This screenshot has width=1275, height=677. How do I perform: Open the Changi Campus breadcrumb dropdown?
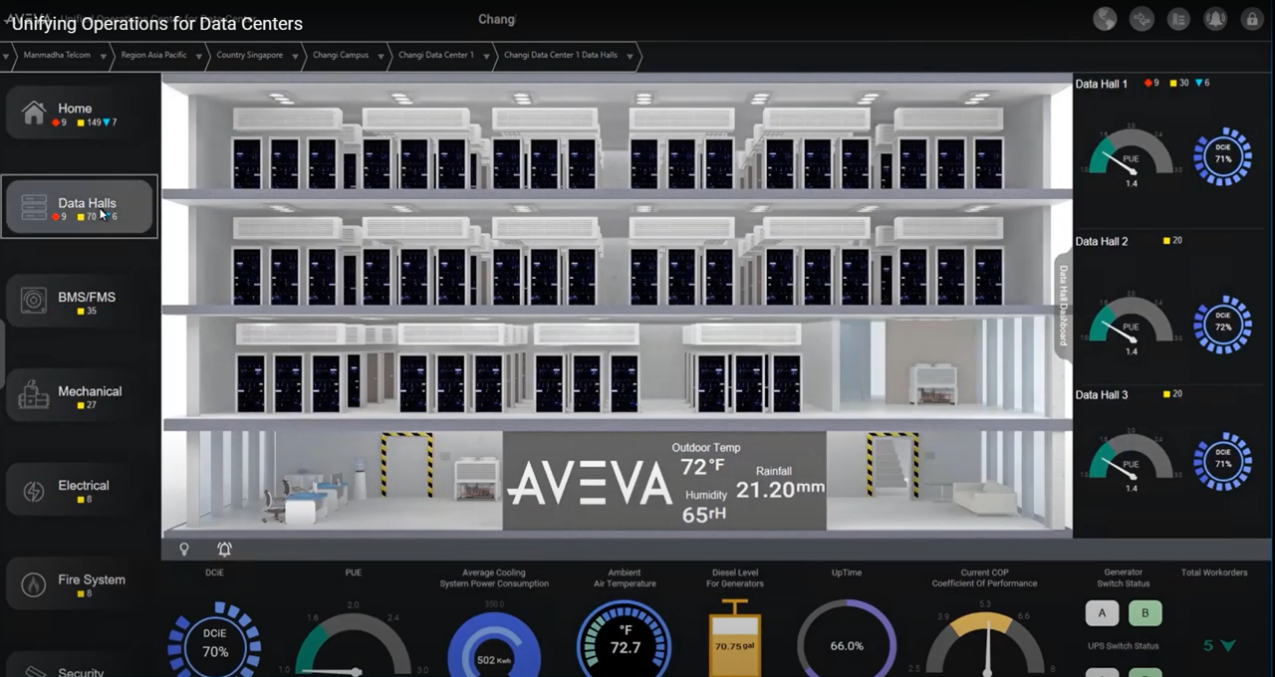381,56
